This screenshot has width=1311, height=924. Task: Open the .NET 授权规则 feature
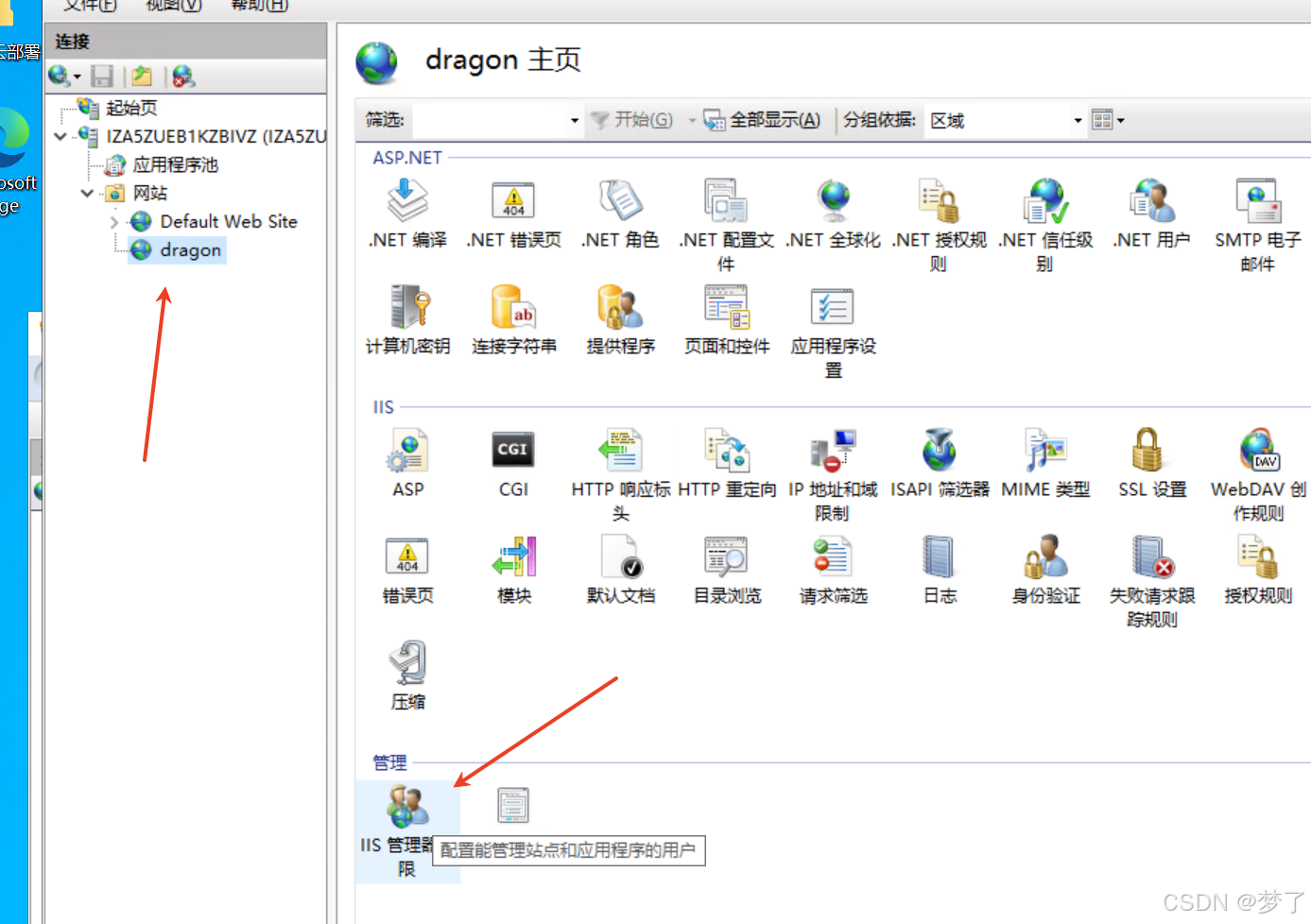[939, 225]
